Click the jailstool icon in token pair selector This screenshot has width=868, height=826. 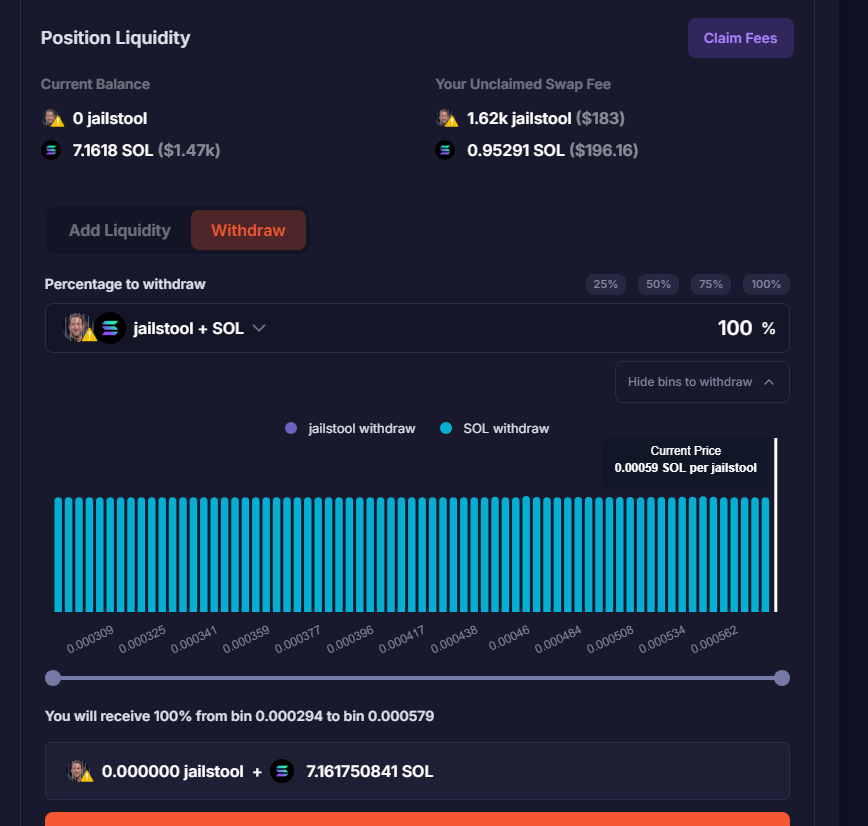pyautogui.click(x=79, y=328)
